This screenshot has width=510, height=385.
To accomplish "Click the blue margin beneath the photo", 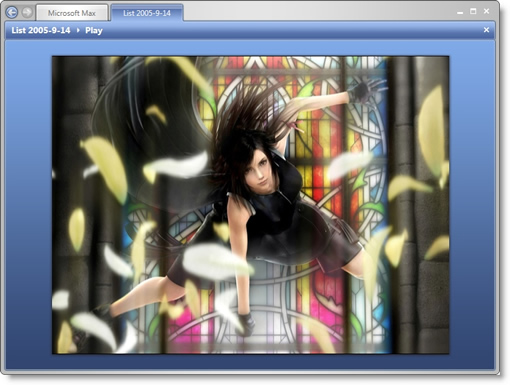I will (x=250, y=361).
